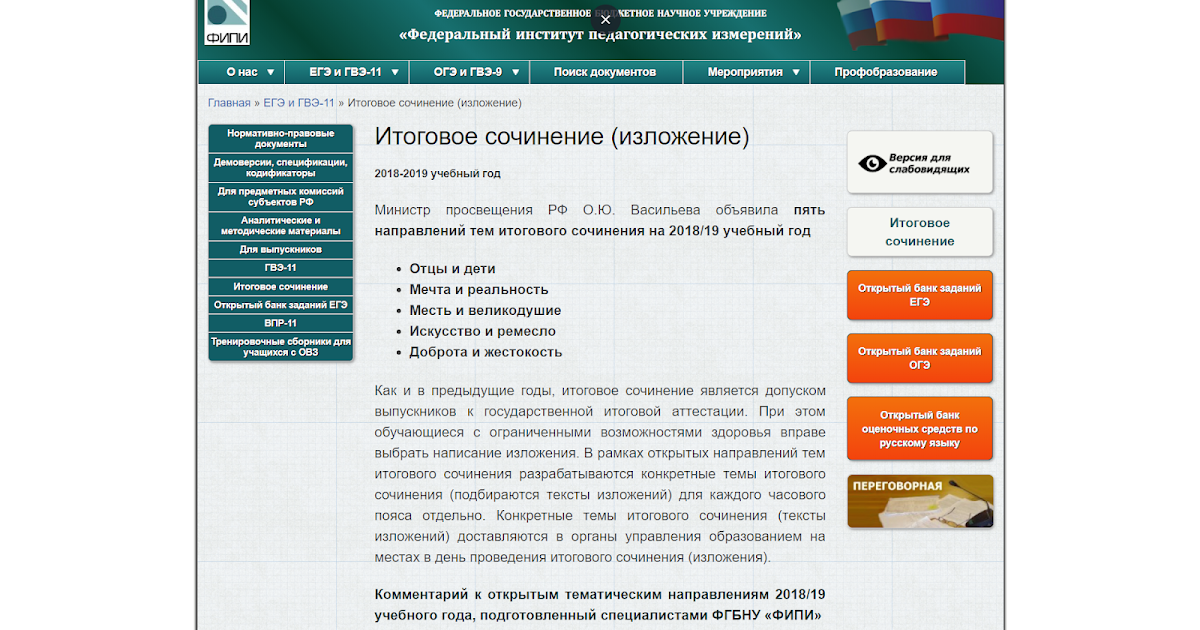The height and width of the screenshot is (630, 1200).
Task: Open Для предметных комиссий субъектов РФ
Action: point(281,196)
